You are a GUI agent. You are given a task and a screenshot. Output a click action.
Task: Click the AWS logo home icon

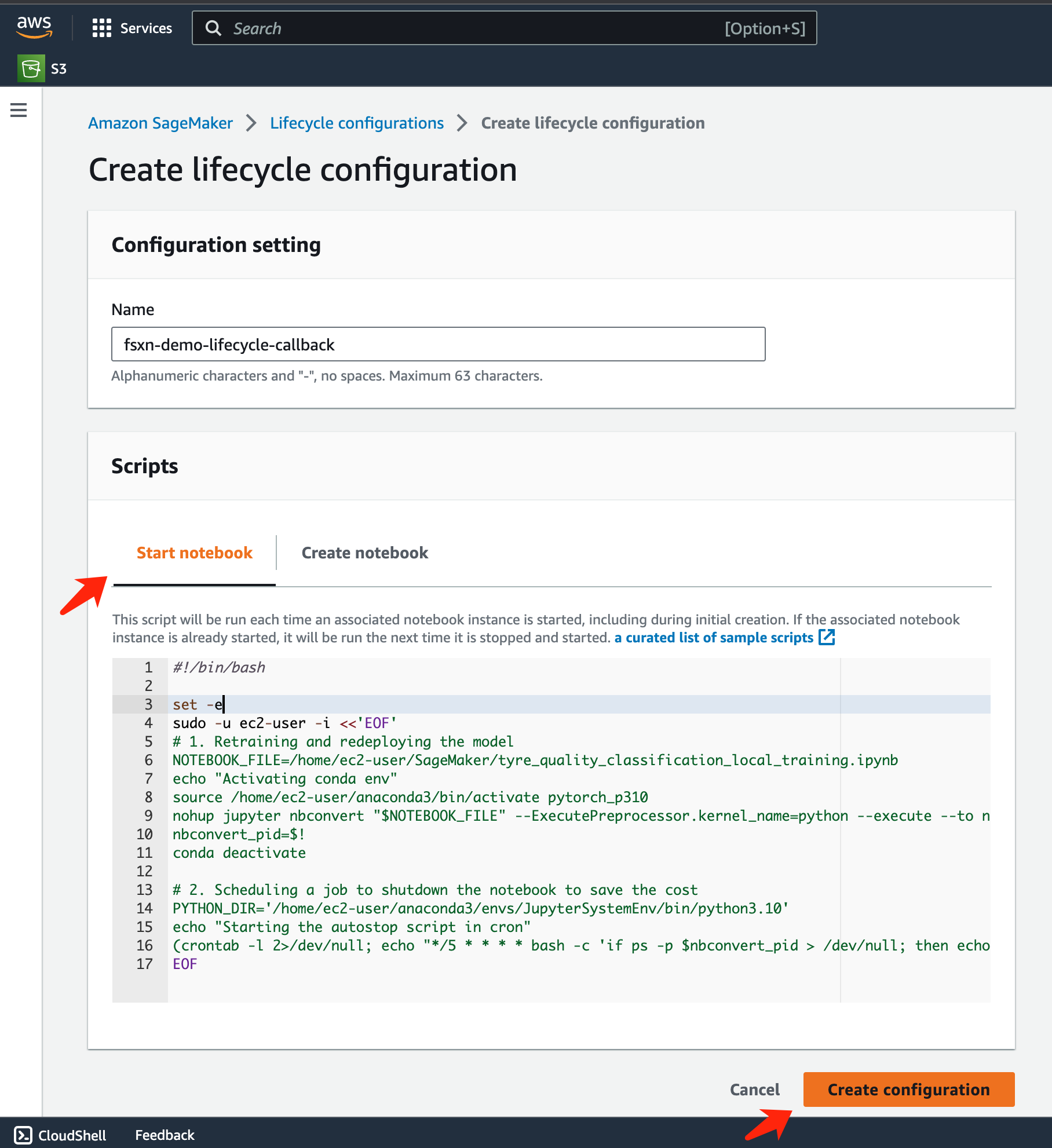pyautogui.click(x=34, y=27)
